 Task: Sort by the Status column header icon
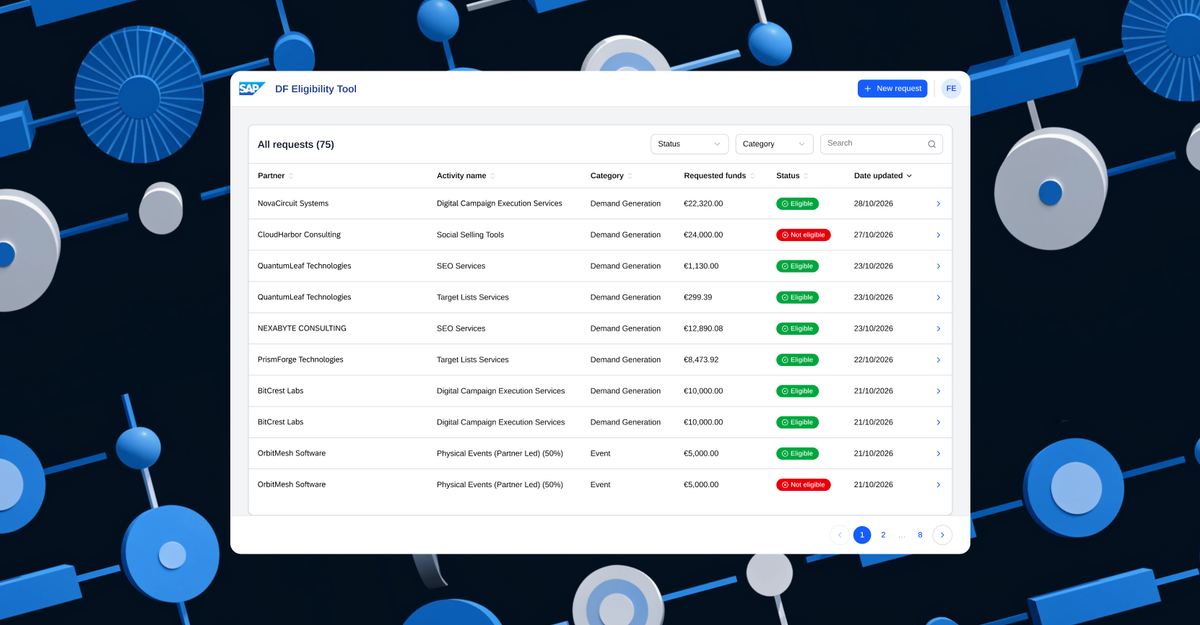806,176
